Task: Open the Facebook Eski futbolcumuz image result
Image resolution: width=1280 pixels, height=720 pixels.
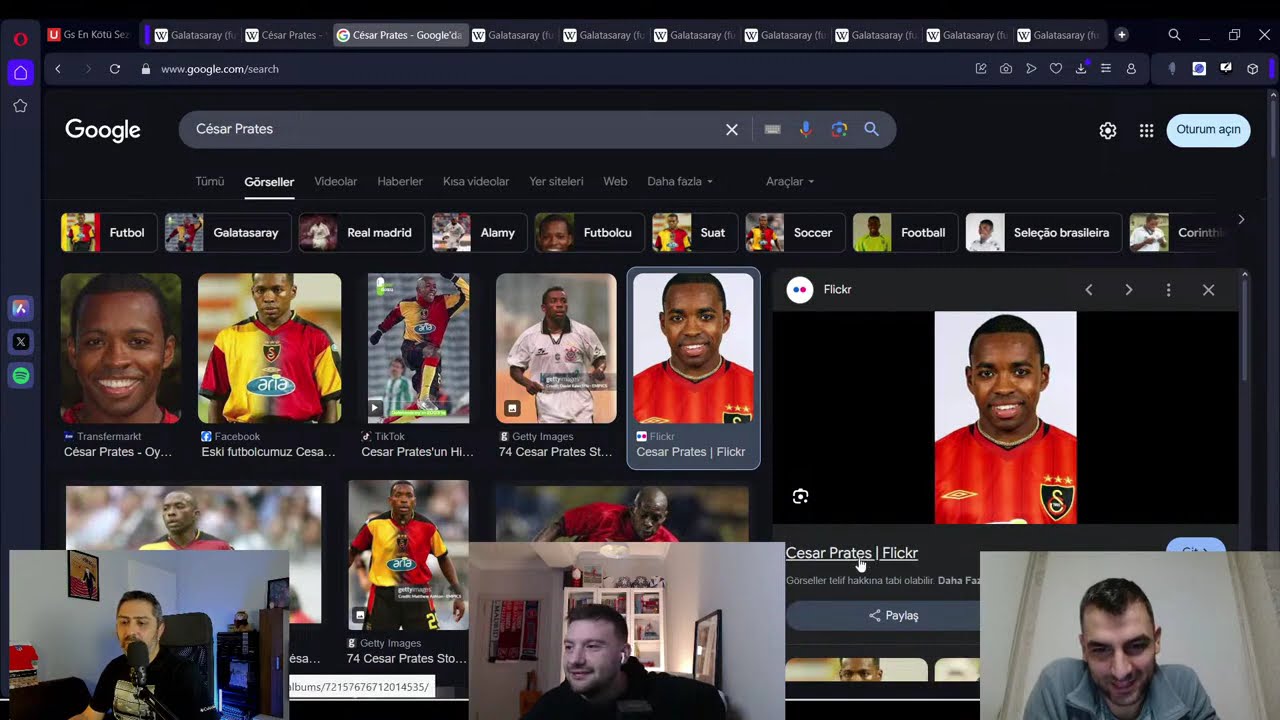Action: (x=269, y=348)
